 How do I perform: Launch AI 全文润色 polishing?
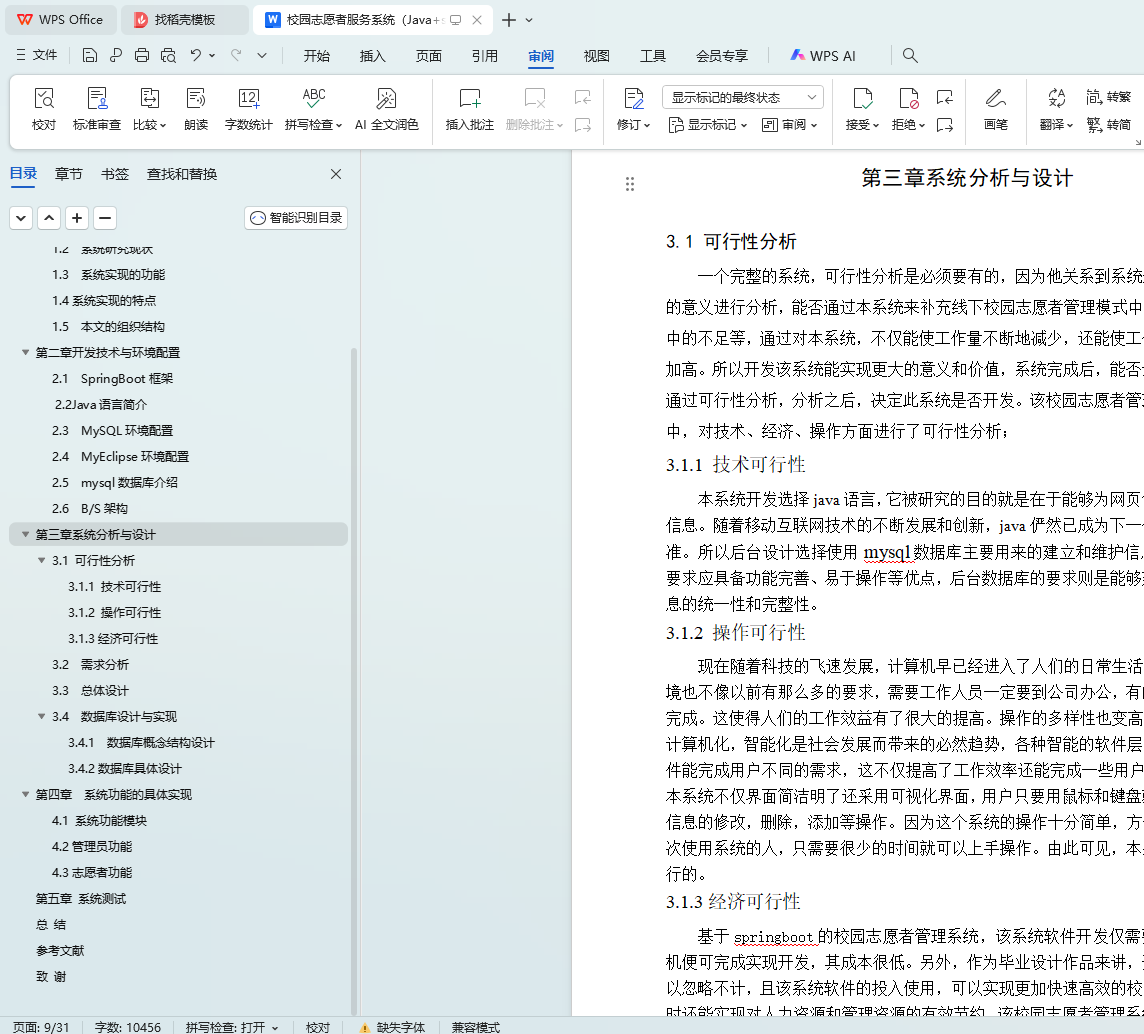pyautogui.click(x=387, y=109)
